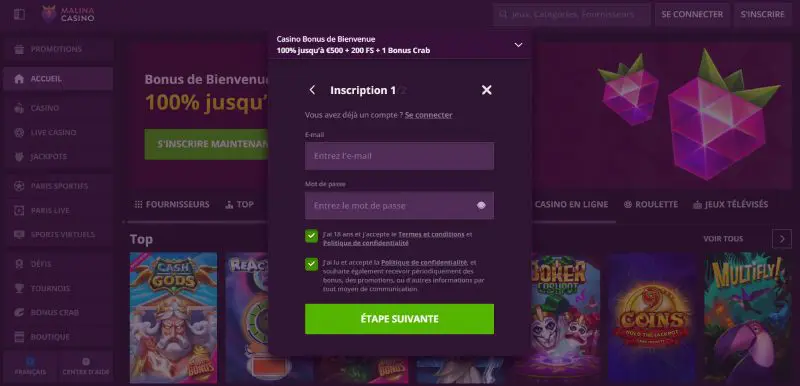Open the Centre d'aide help icon

(86, 361)
